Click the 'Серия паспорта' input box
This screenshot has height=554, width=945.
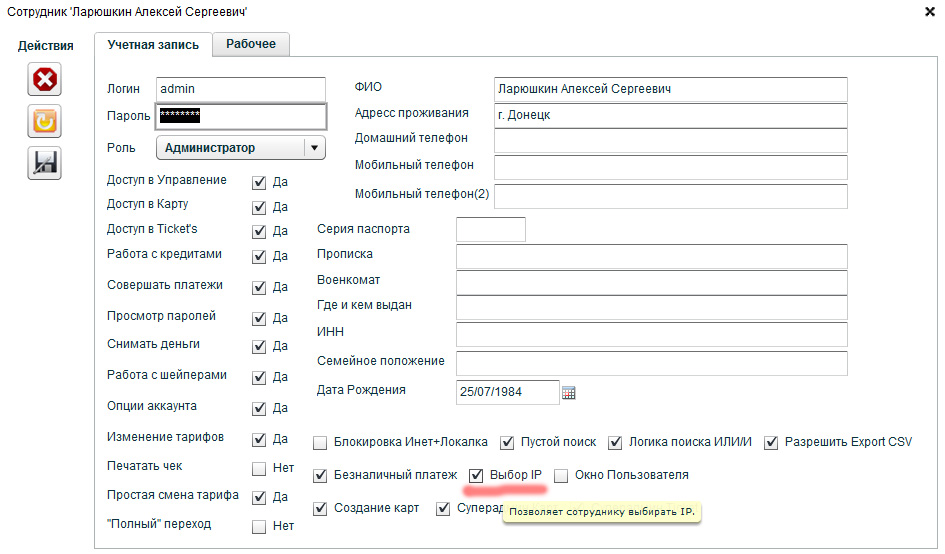coord(490,230)
